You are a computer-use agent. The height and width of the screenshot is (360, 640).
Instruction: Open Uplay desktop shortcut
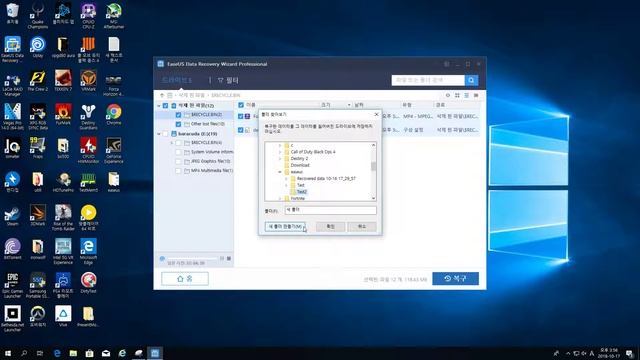point(38,47)
